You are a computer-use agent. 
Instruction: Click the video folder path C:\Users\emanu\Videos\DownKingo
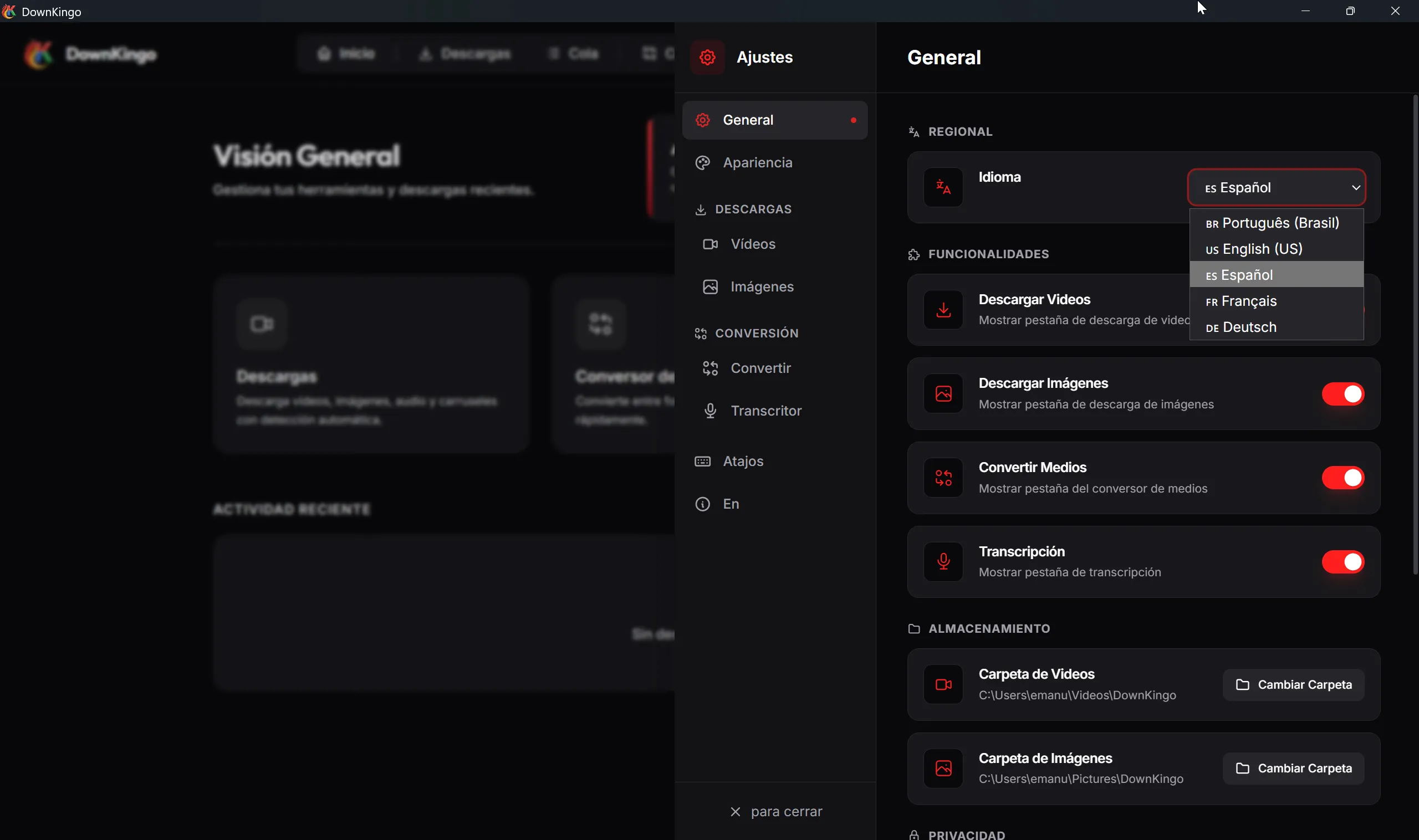coord(1077,695)
